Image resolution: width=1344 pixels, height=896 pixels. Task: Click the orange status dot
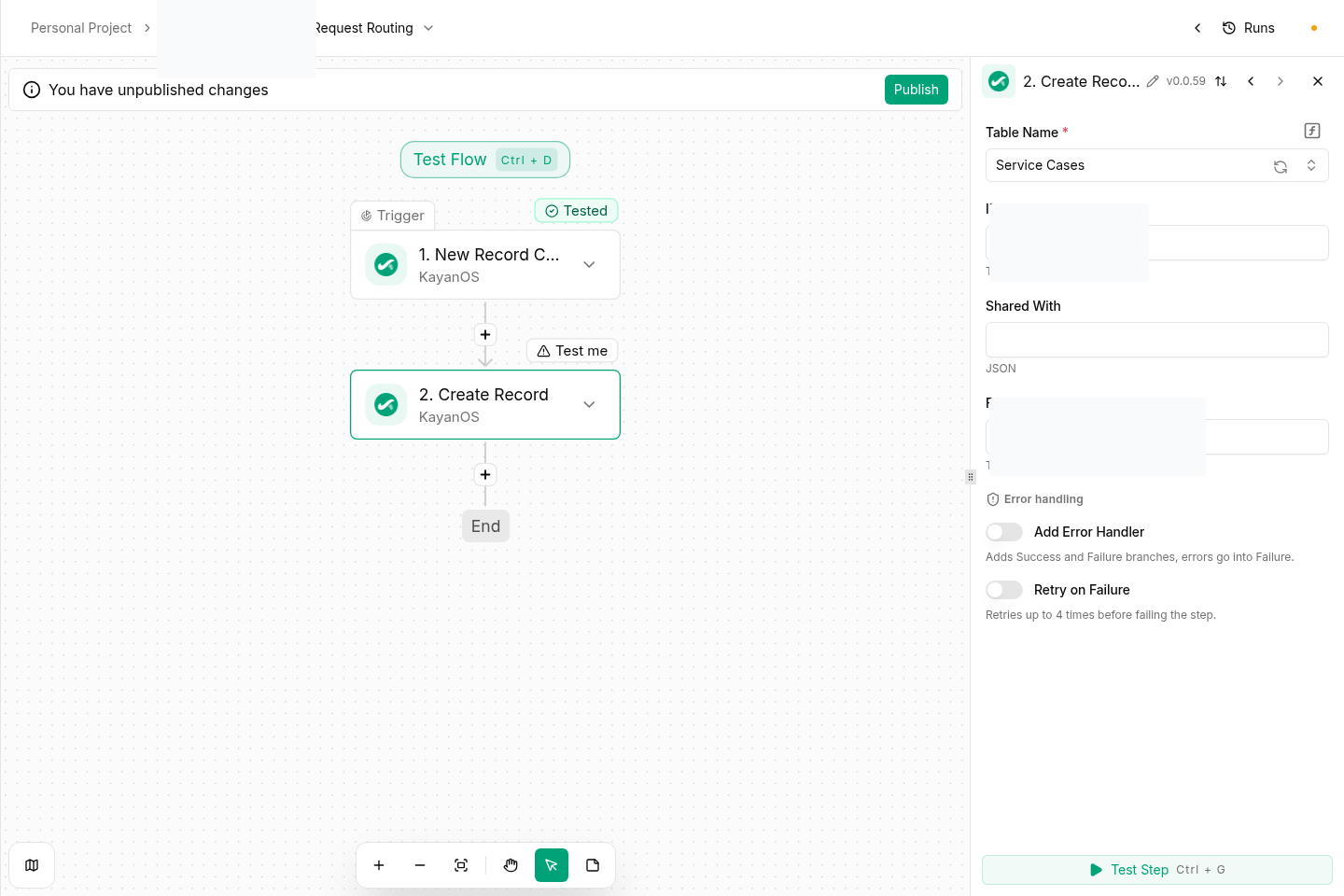click(1314, 28)
